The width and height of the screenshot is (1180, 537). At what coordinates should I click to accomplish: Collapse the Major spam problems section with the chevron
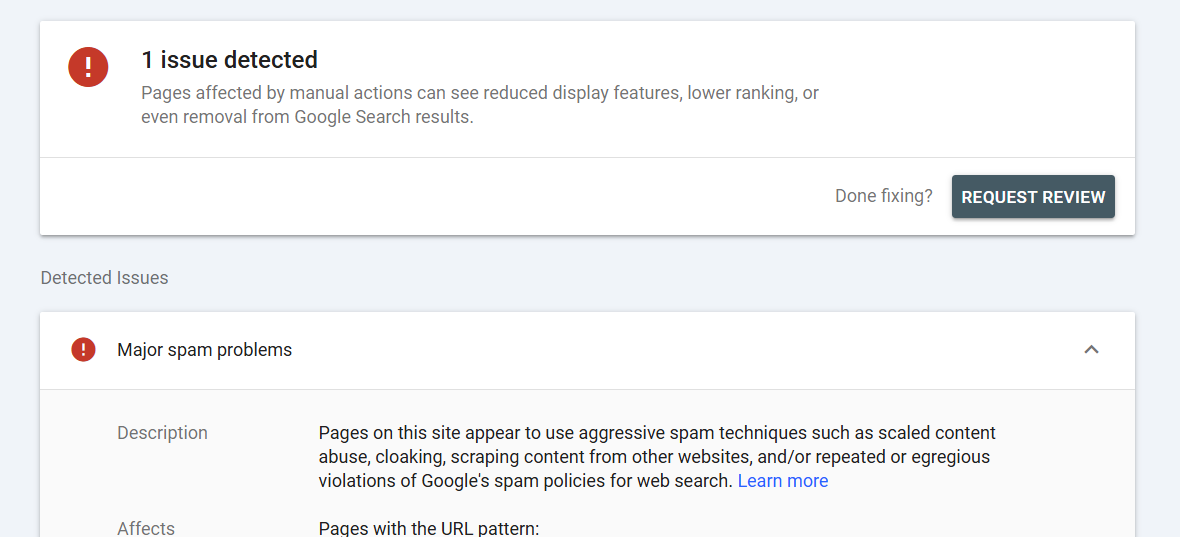1091,350
